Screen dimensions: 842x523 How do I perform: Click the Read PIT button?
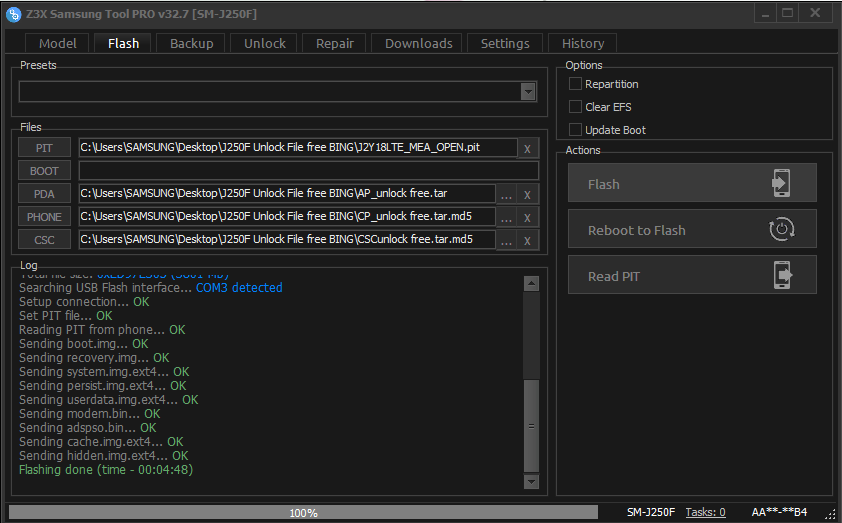(692, 275)
